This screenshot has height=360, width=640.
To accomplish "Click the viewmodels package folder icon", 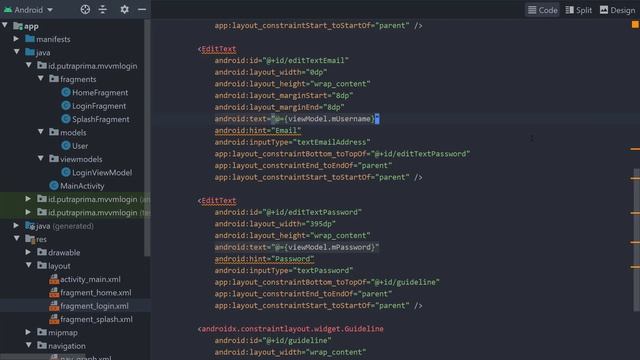I will pyautogui.click(x=54, y=159).
